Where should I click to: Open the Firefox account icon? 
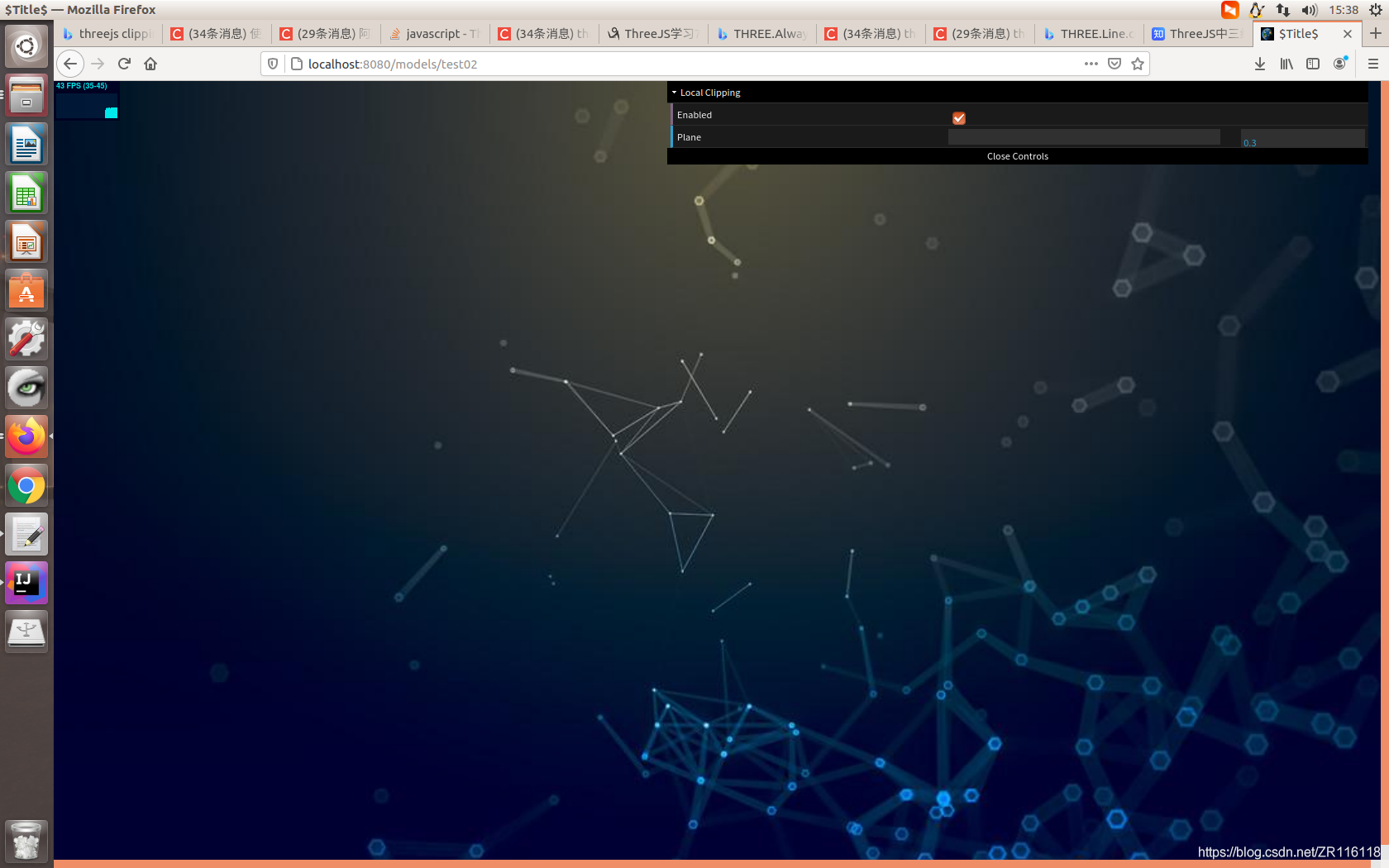tap(1339, 63)
